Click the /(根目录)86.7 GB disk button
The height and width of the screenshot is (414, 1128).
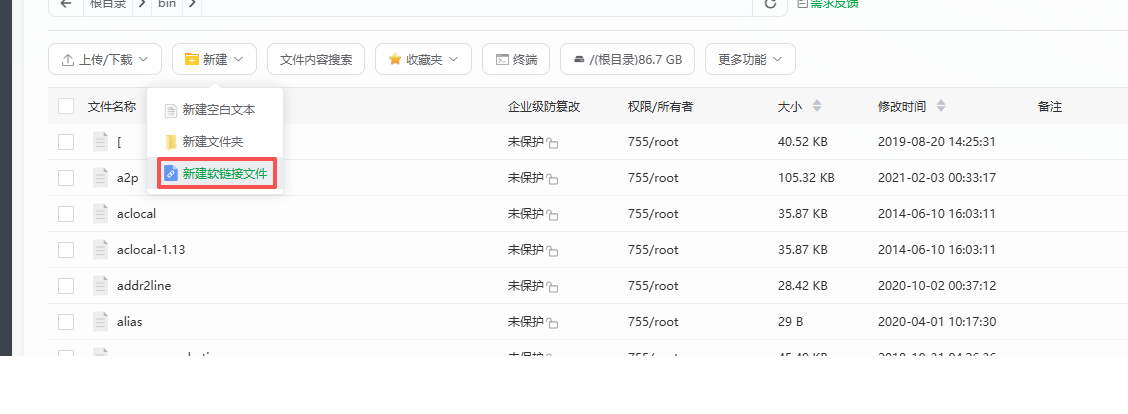[x=627, y=60]
